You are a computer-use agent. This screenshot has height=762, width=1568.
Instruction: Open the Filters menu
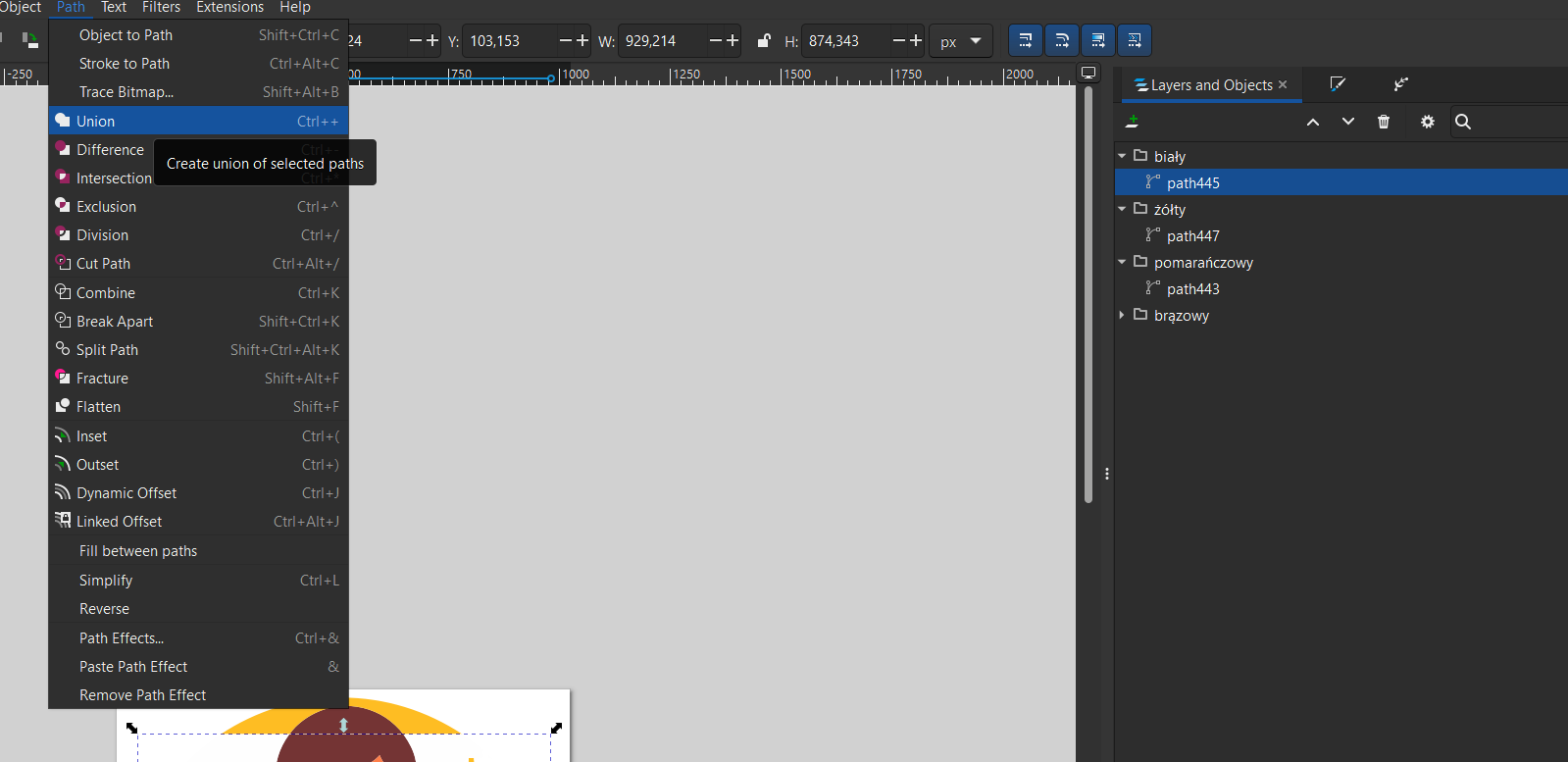click(x=161, y=7)
